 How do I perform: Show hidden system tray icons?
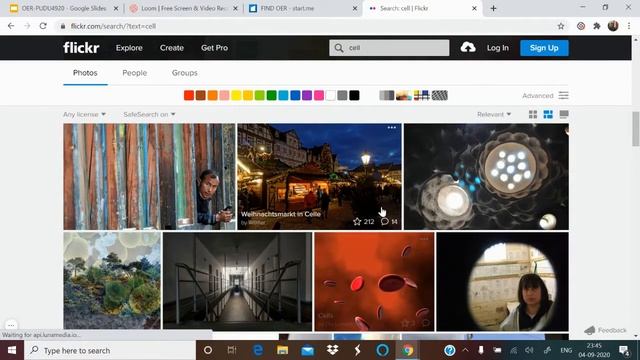coord(465,350)
